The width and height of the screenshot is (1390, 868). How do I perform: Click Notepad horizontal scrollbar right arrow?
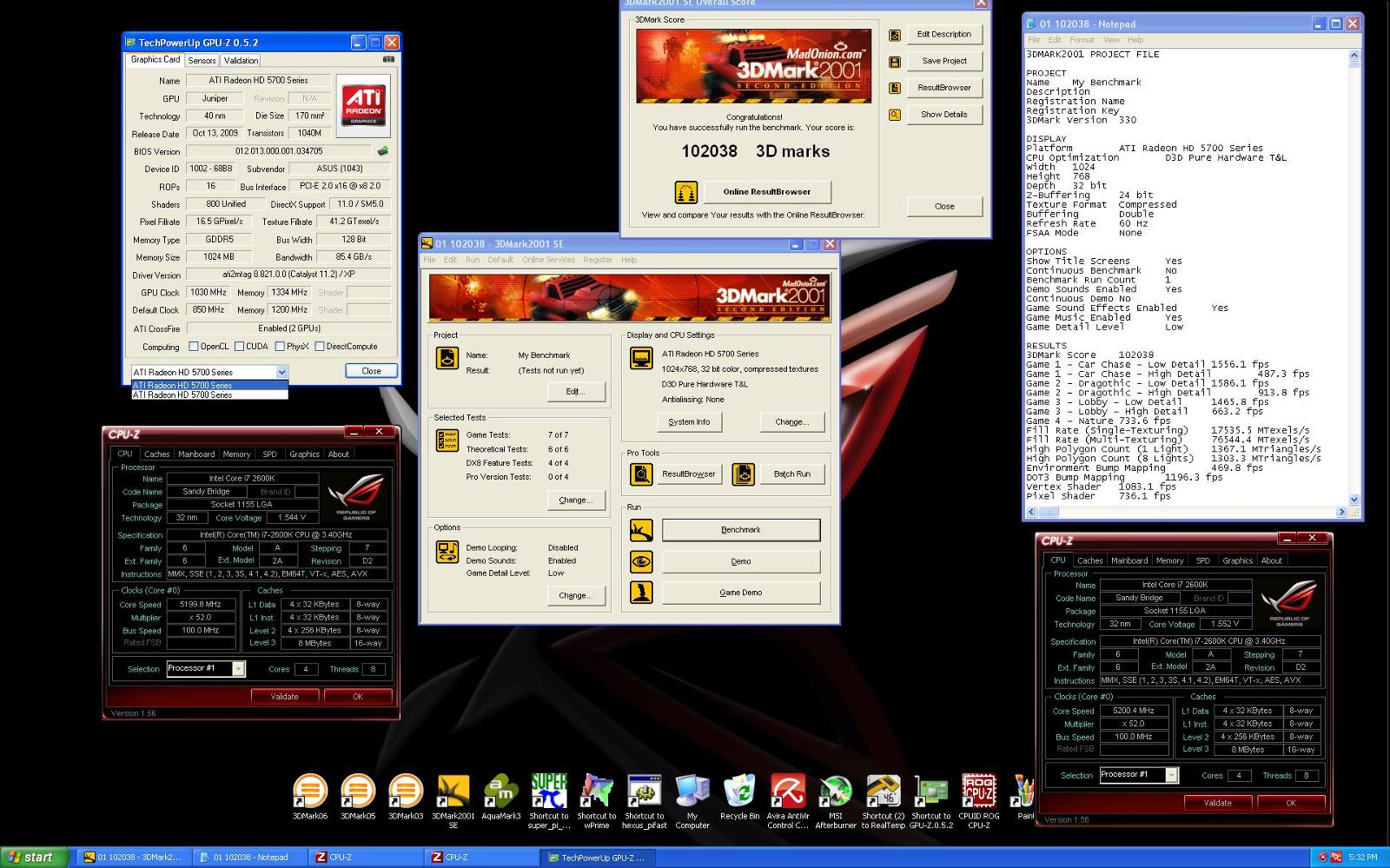[1343, 513]
